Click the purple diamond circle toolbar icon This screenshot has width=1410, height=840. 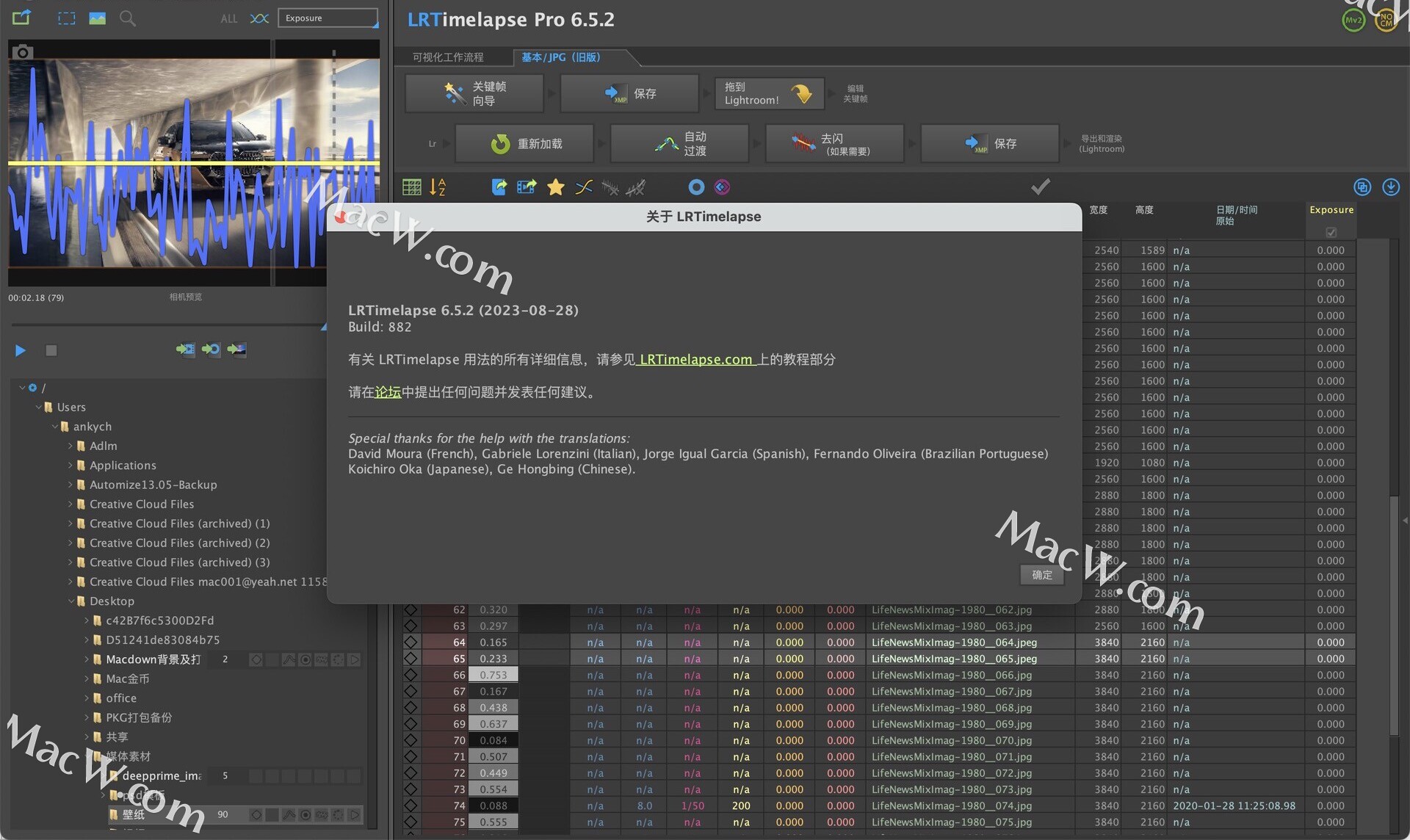(x=722, y=187)
